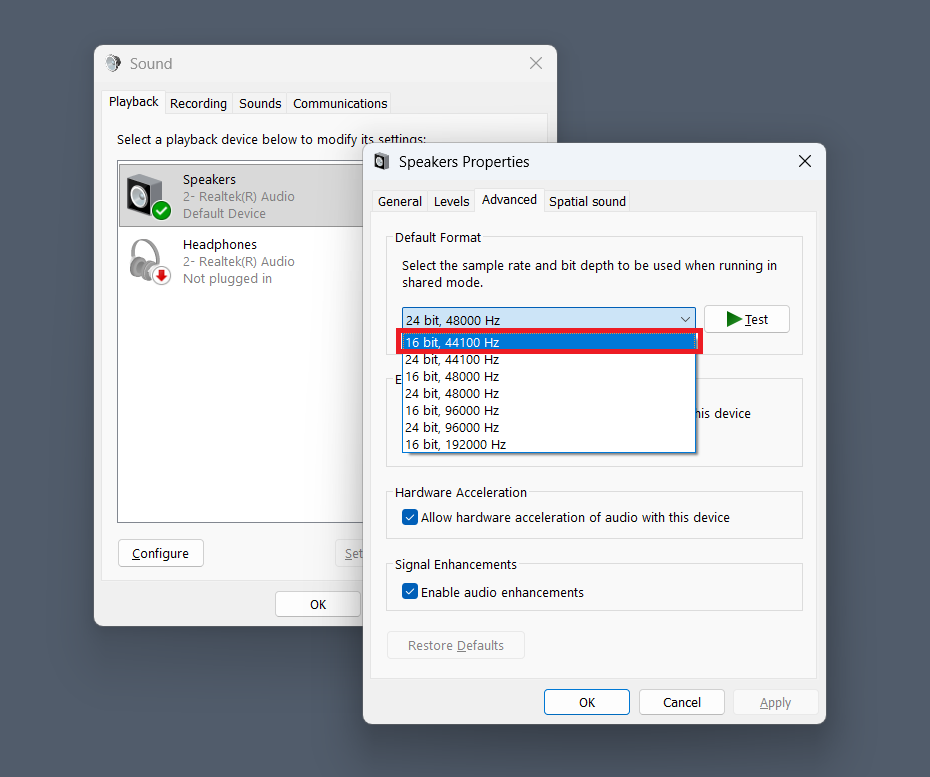
Task: Open the Levels tab
Action: pyautogui.click(x=451, y=201)
